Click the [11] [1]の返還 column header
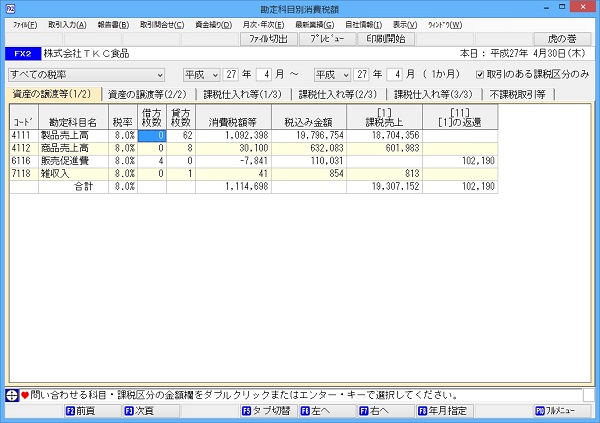 [460, 117]
